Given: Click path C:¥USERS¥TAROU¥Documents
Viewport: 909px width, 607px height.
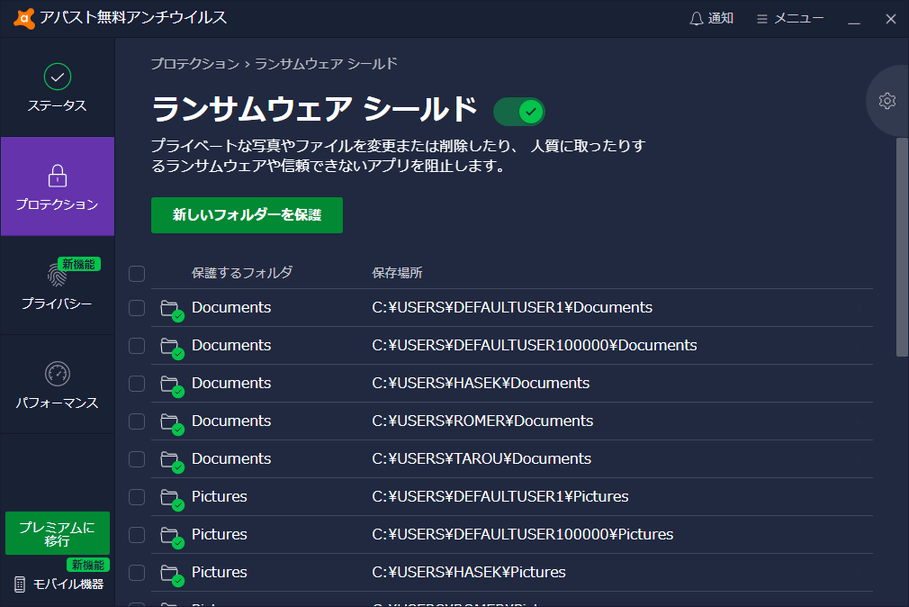Looking at the screenshot, I should [x=481, y=459].
